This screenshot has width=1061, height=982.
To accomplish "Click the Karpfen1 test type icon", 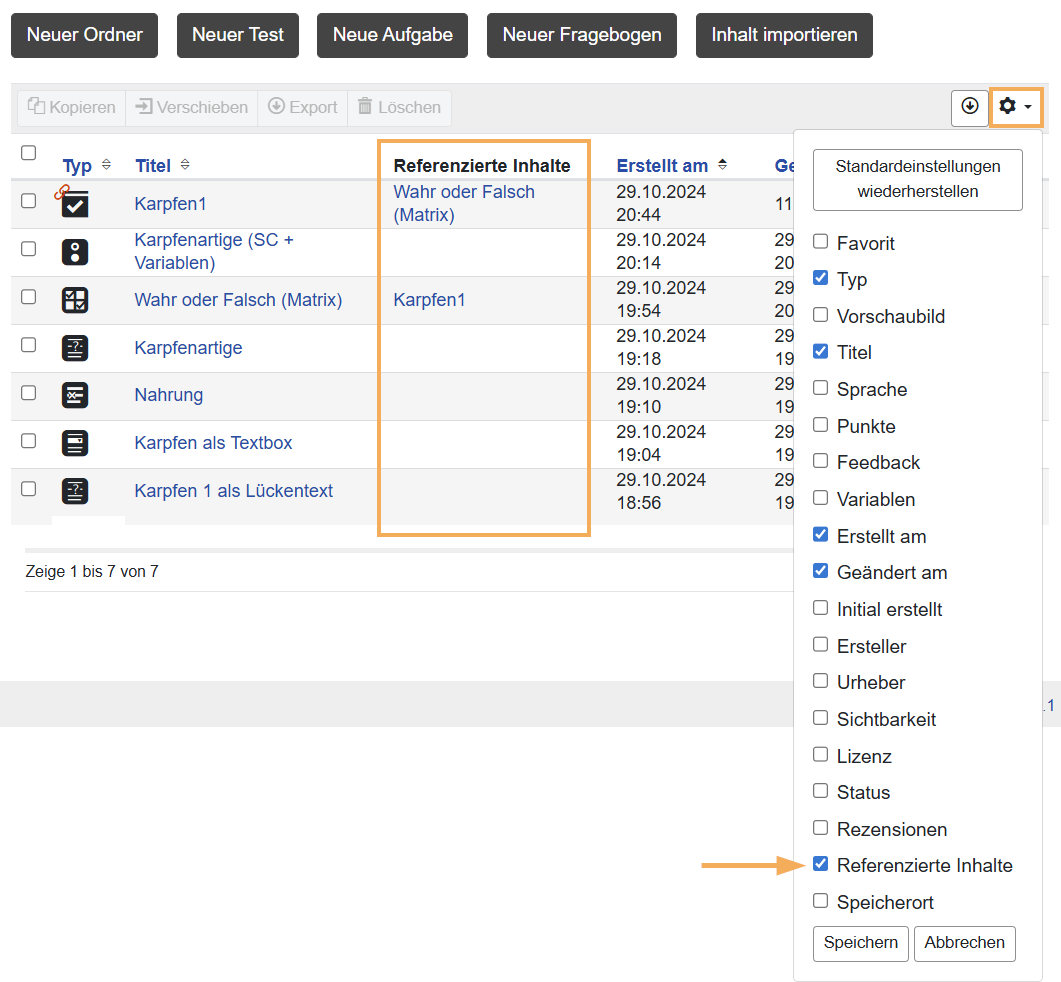I will pyautogui.click(x=75, y=204).
